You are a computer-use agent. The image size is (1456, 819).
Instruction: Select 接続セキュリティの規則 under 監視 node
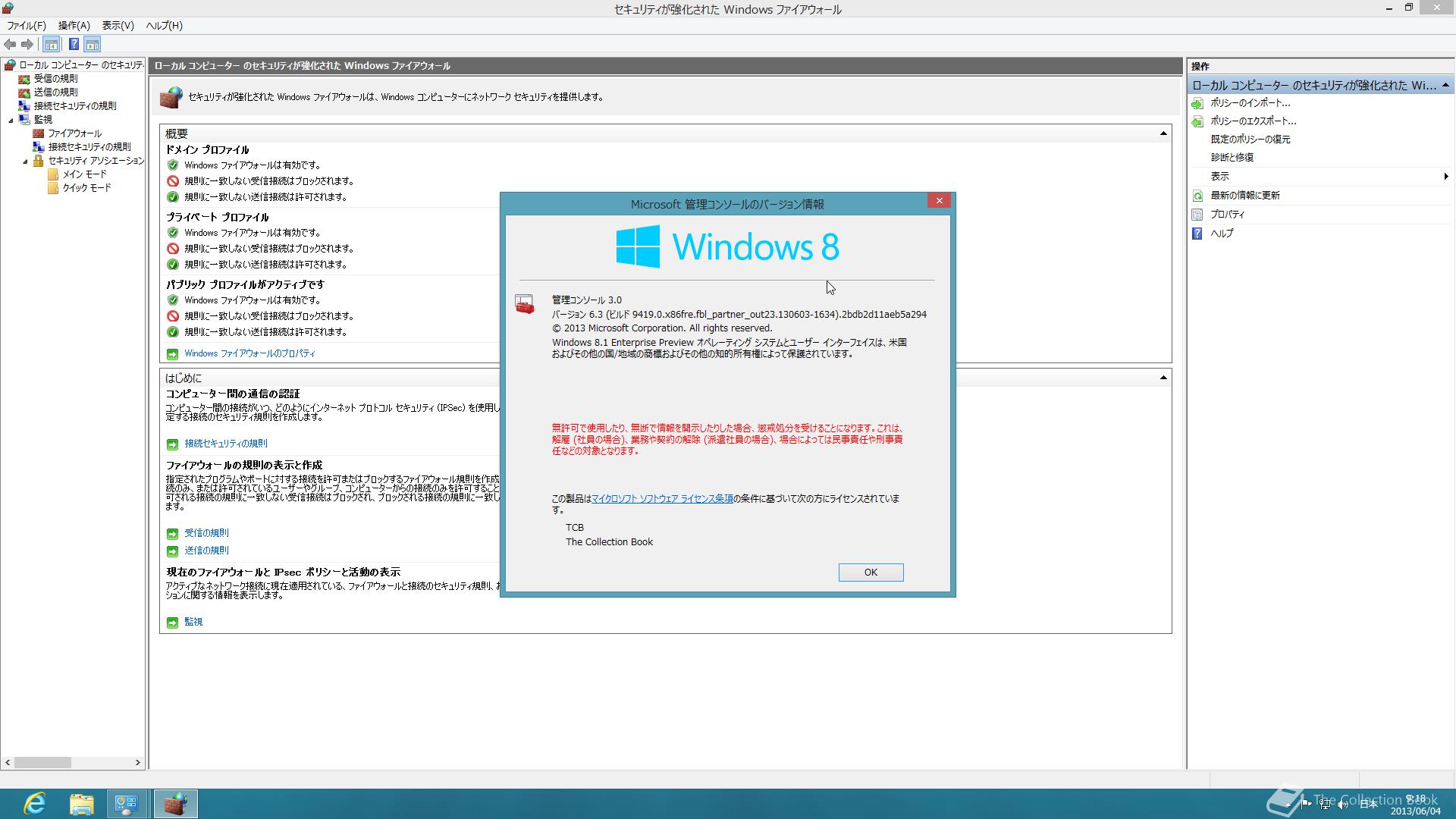click(x=89, y=147)
